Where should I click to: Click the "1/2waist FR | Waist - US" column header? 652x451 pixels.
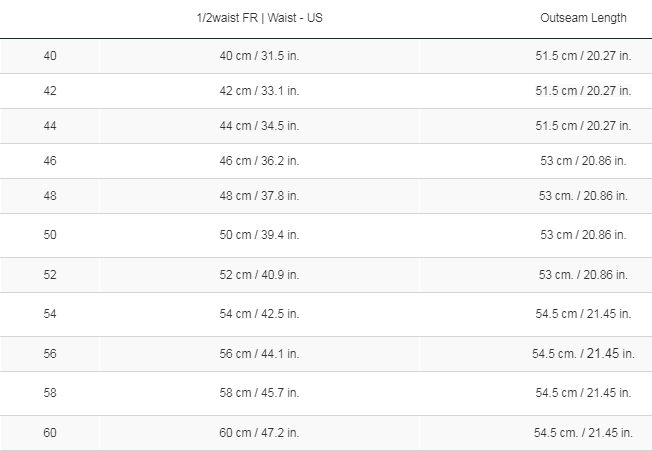259,18
